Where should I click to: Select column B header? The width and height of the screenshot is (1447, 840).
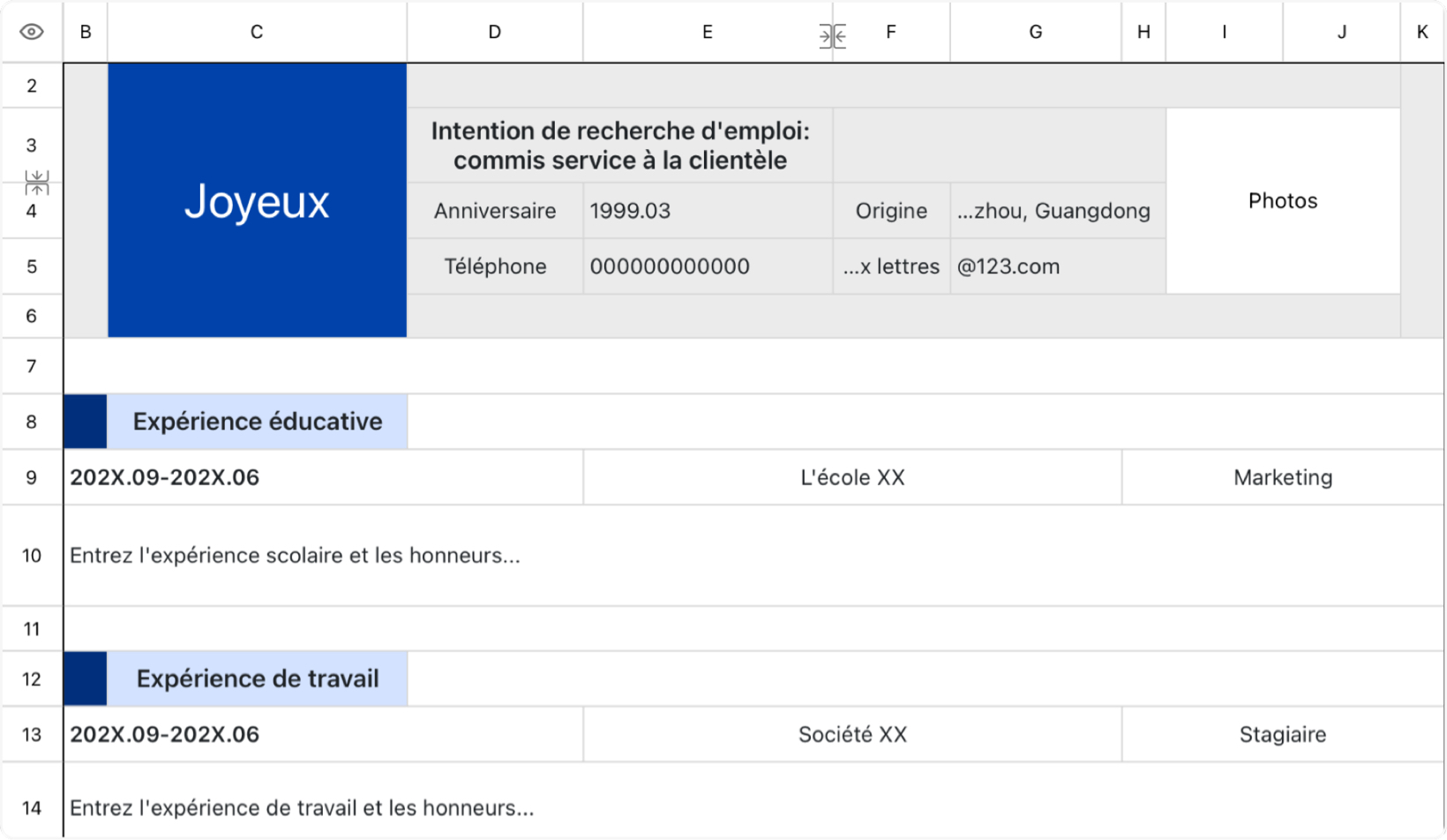click(86, 32)
